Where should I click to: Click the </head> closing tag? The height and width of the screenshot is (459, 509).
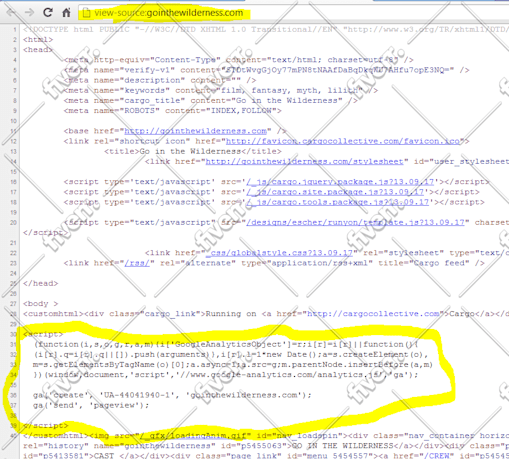(x=41, y=283)
